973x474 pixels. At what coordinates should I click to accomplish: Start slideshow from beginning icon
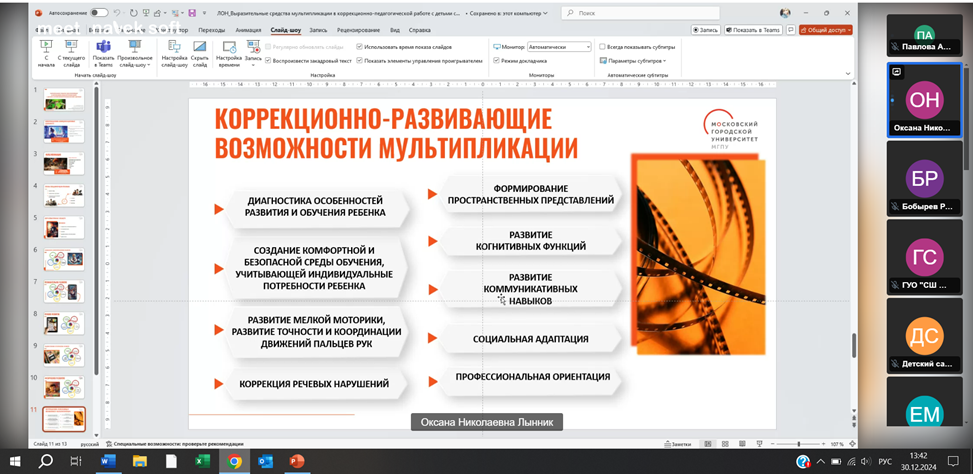(46, 52)
